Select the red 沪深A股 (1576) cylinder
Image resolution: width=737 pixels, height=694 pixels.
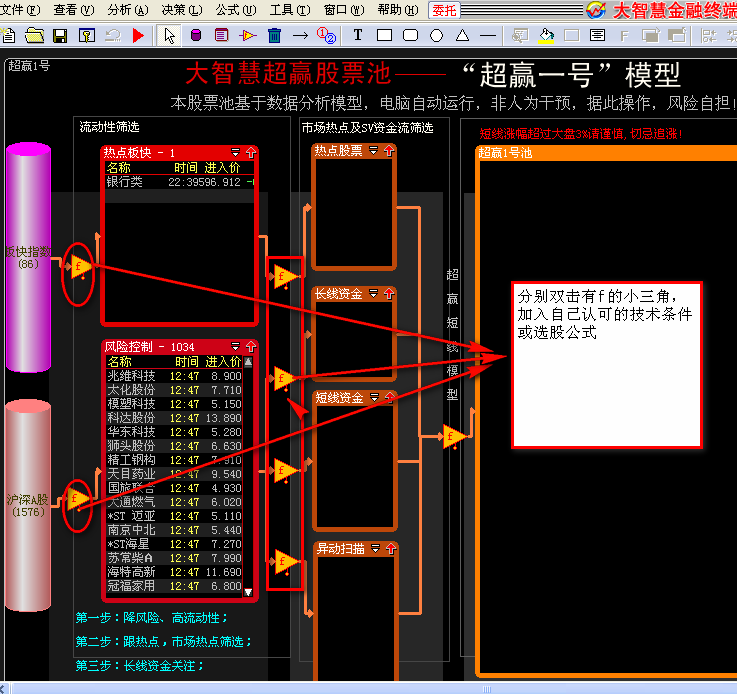[x=28, y=505]
